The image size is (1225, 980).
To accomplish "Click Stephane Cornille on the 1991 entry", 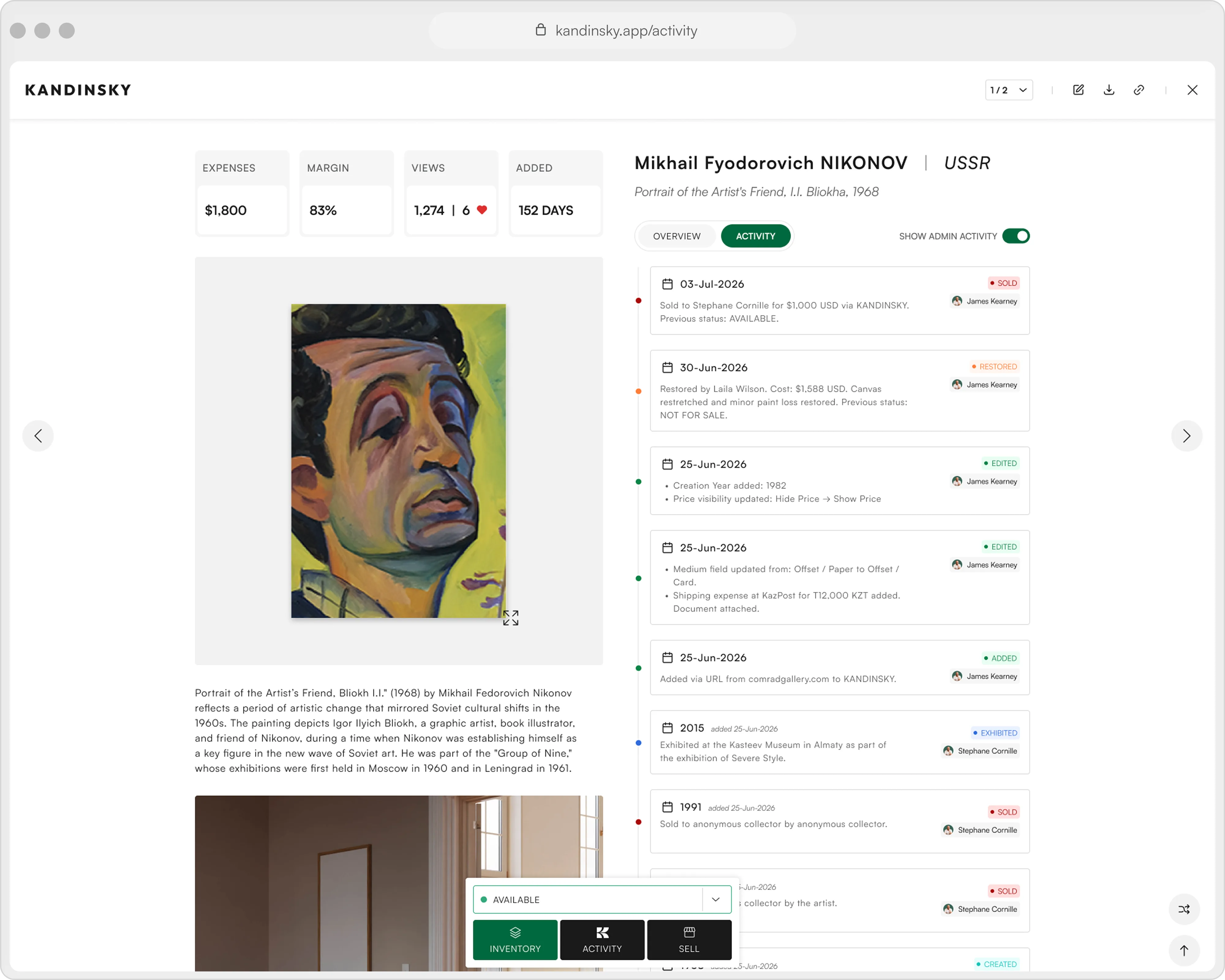I will coord(981,830).
